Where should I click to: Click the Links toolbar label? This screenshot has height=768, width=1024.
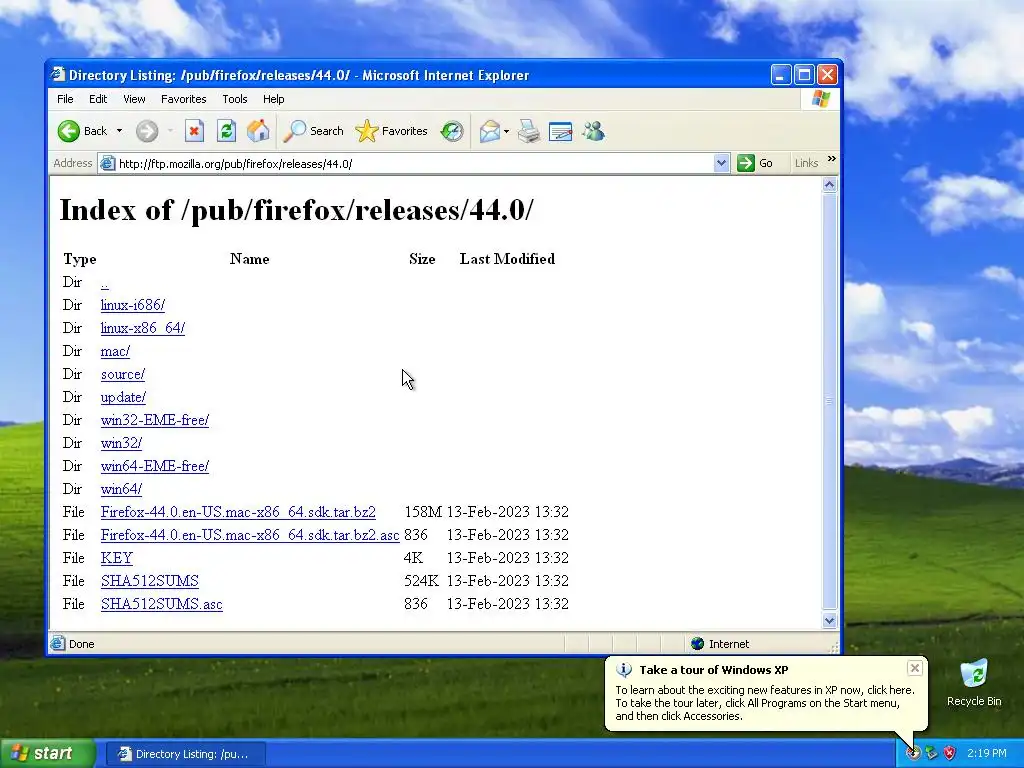(806, 163)
